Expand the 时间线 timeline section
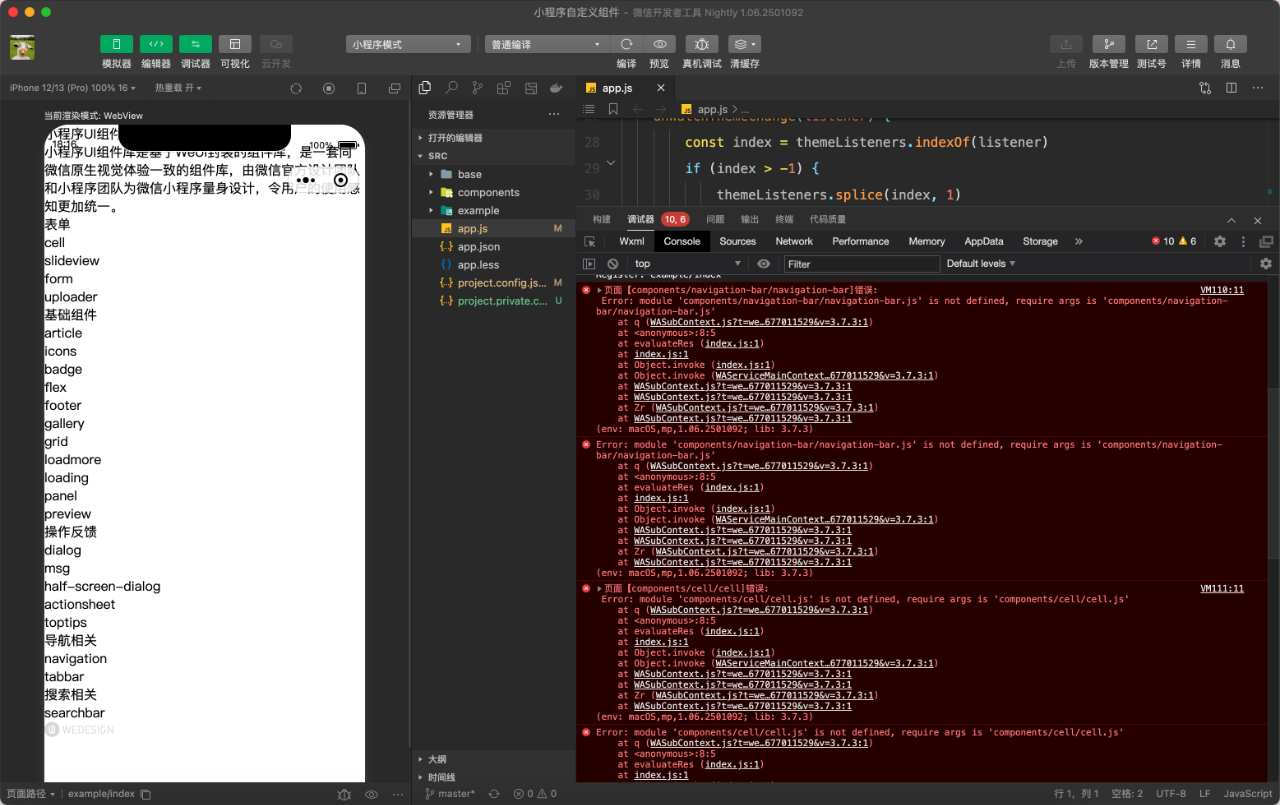Viewport: 1280px width, 805px height. click(494, 777)
